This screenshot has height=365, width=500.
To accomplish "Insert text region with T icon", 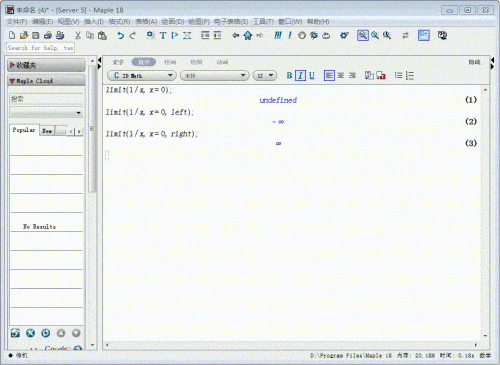I will click(x=163, y=35).
